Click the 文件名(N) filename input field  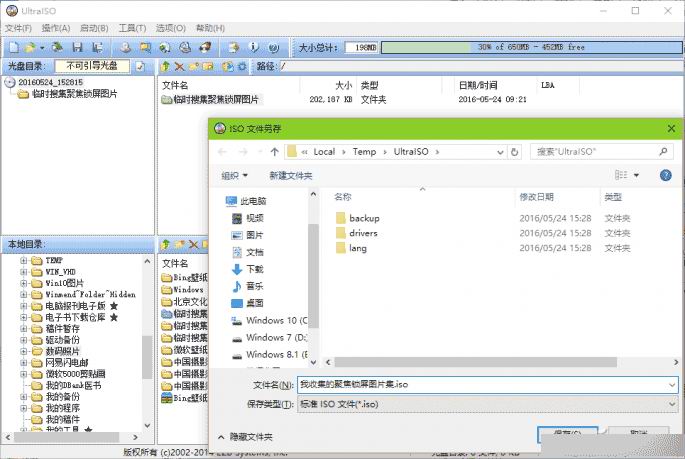click(x=488, y=385)
